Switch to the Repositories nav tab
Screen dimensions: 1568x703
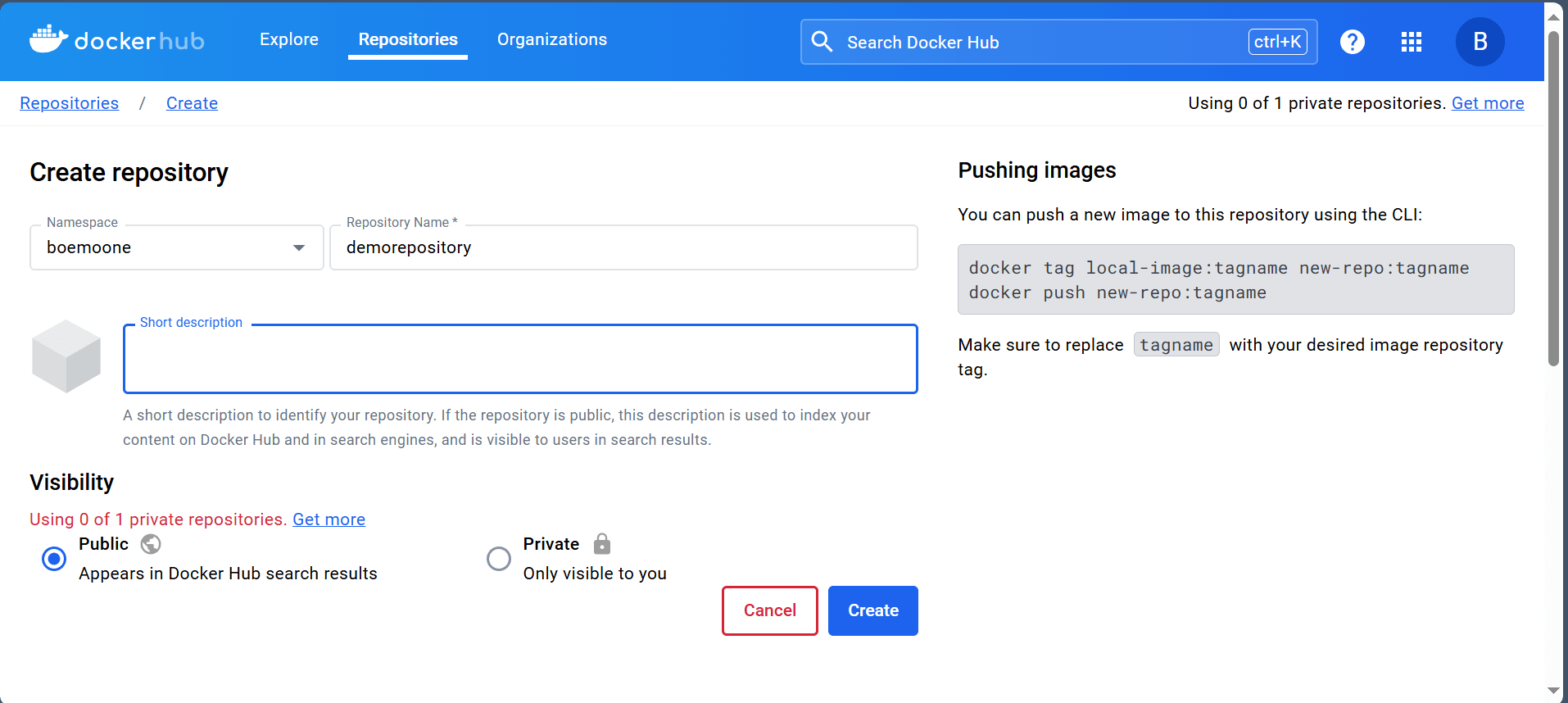408,39
